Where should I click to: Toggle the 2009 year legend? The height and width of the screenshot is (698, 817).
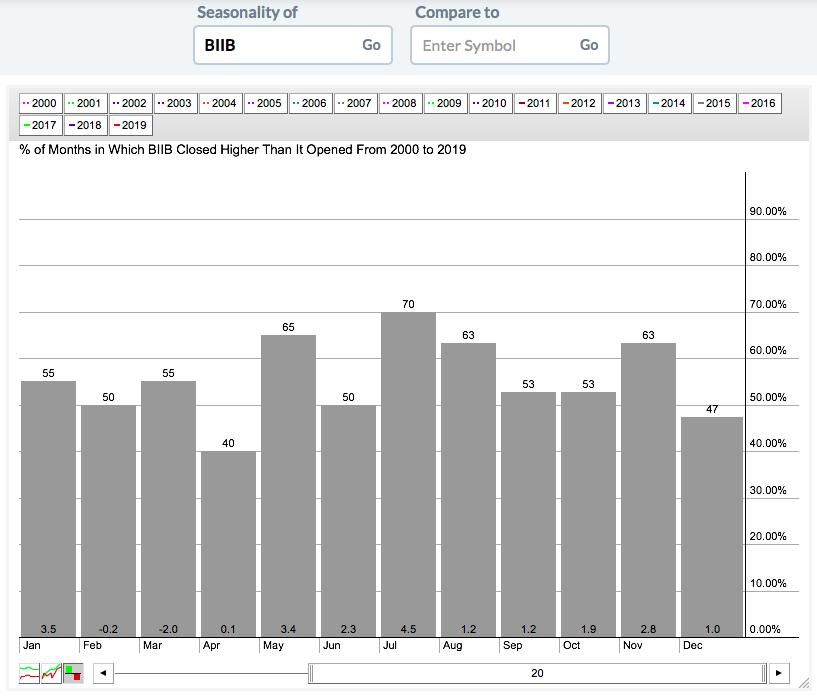pos(445,103)
